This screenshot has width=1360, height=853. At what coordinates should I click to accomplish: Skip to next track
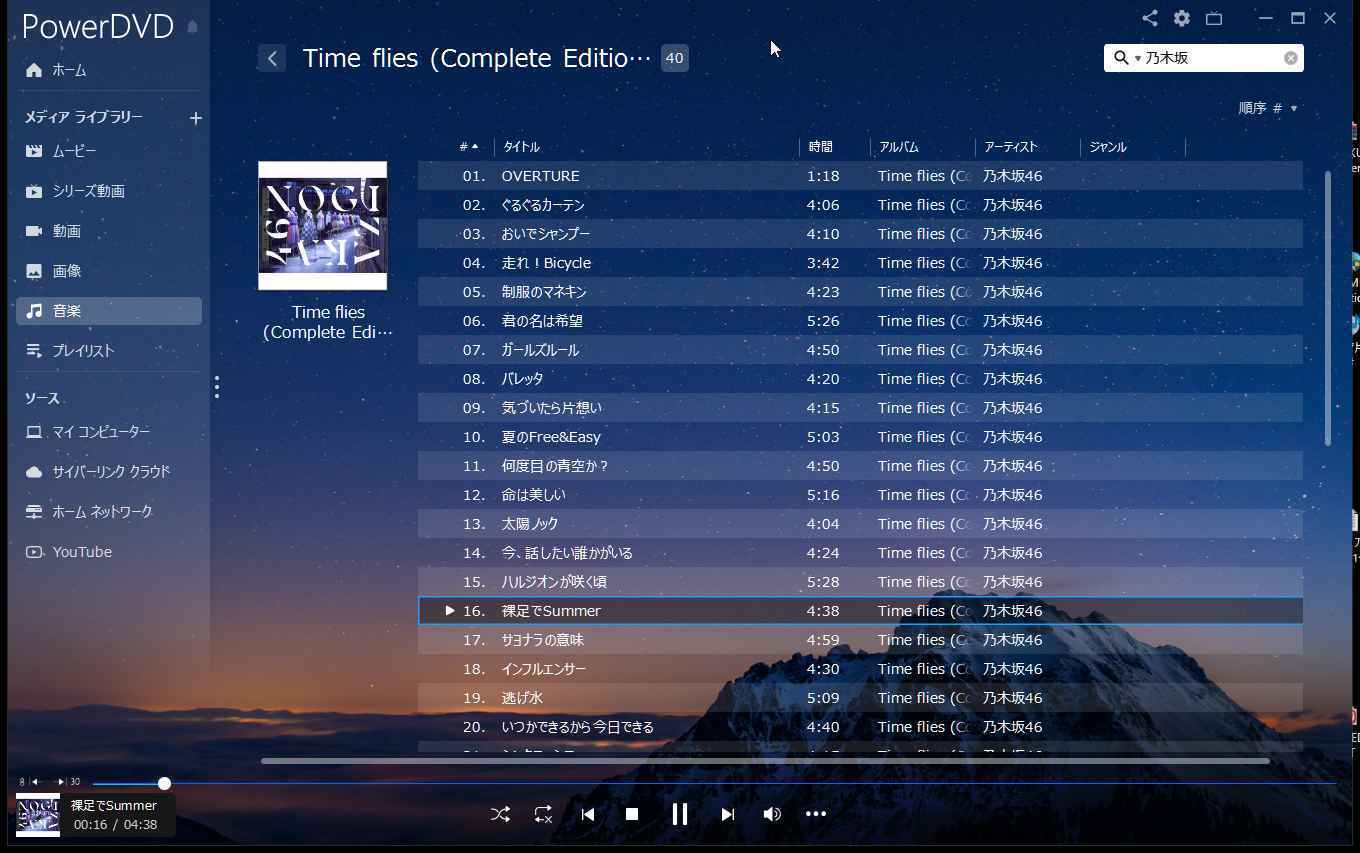[x=727, y=814]
